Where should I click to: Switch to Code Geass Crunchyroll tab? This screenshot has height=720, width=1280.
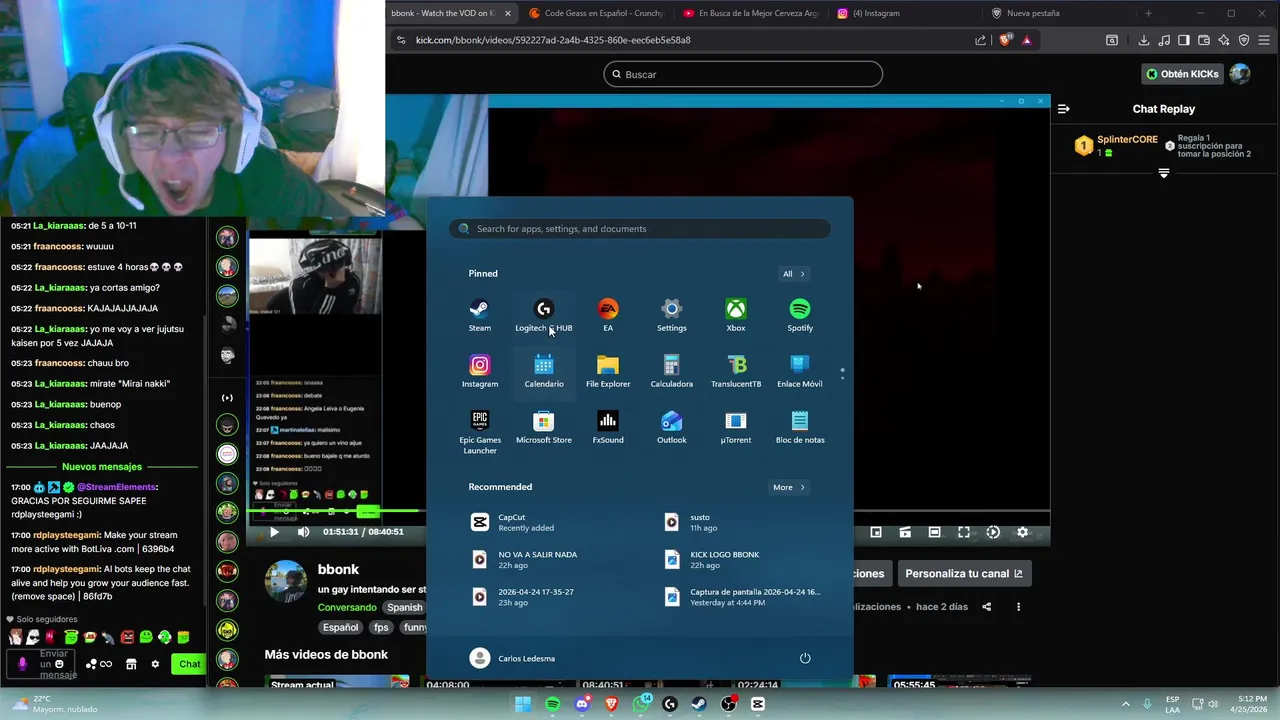pyautogui.click(x=595, y=13)
